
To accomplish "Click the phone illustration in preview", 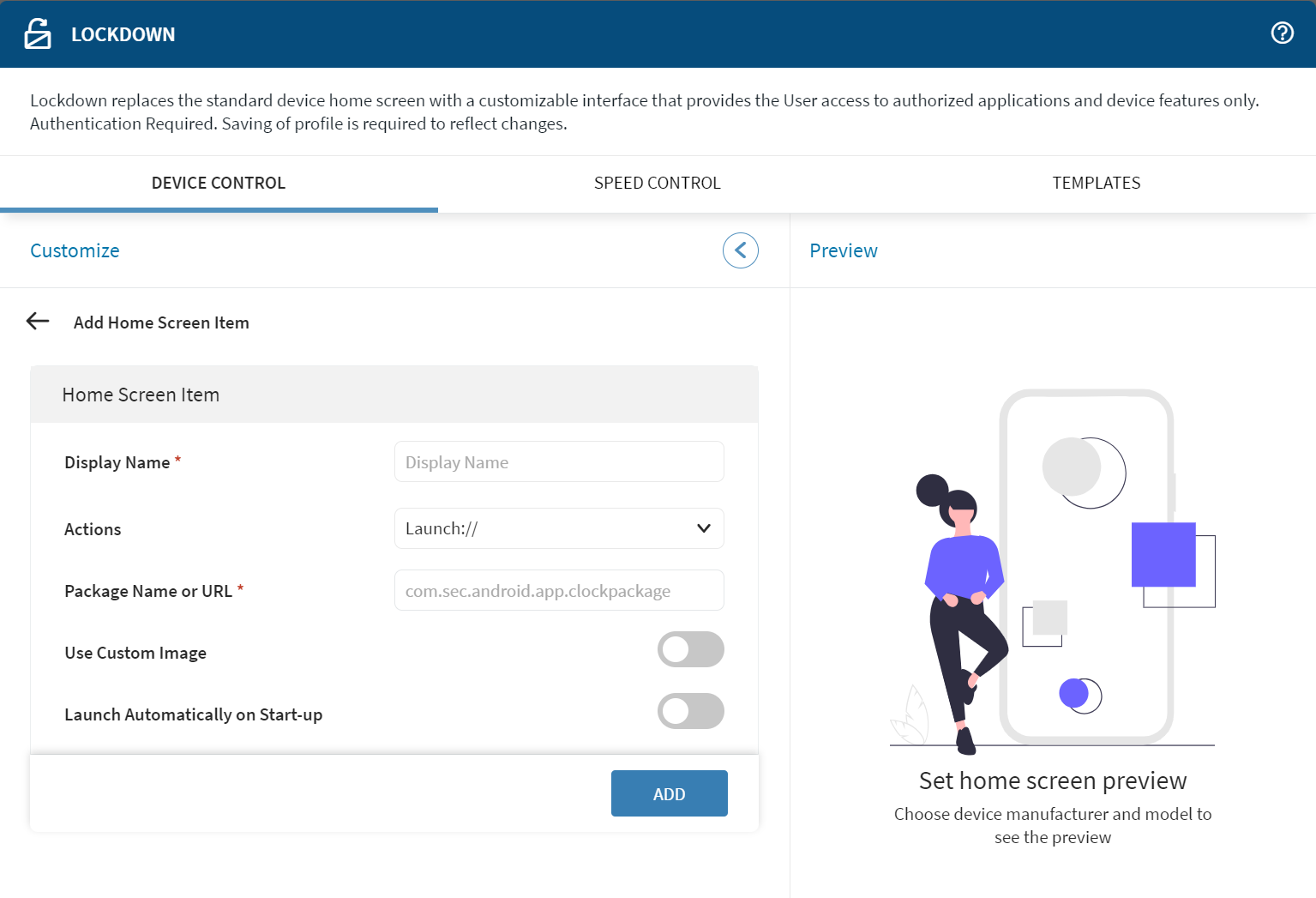I will point(1086,566).
